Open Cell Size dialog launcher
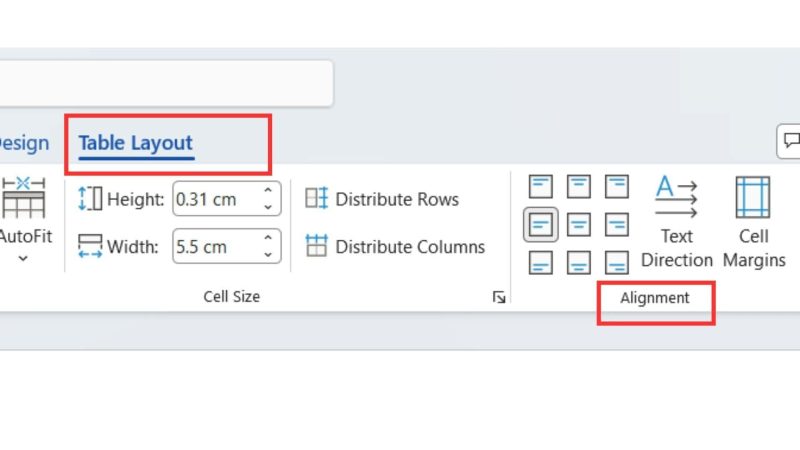This screenshot has width=800, height=450. pyautogui.click(x=499, y=297)
